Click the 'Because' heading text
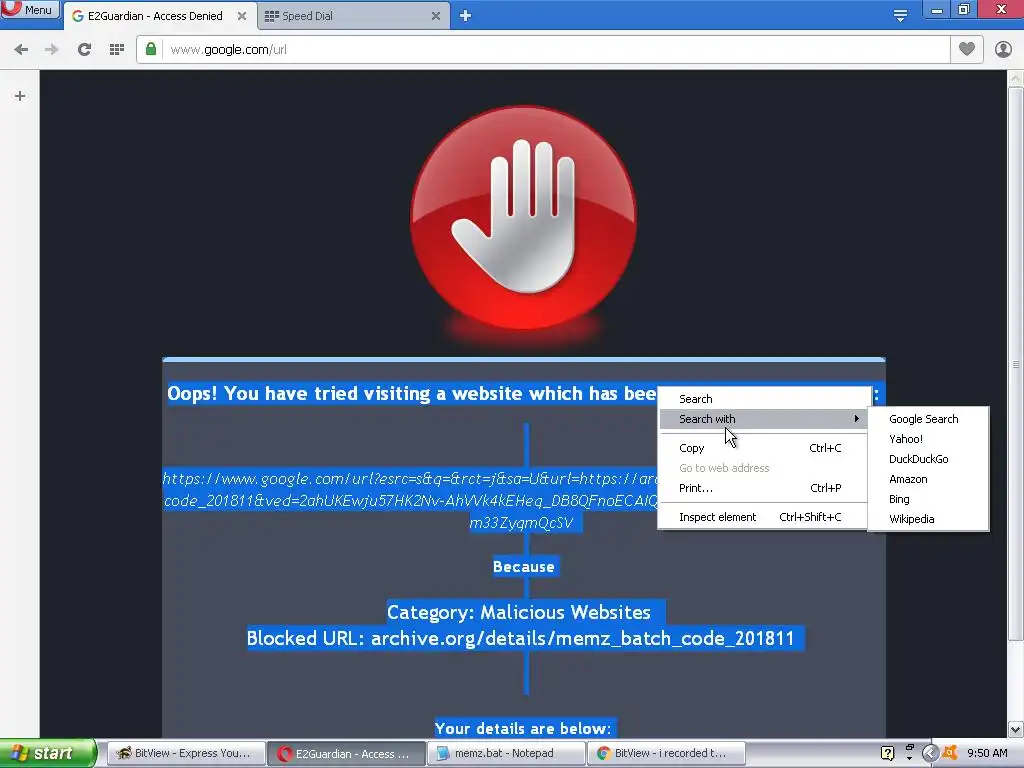The height and width of the screenshot is (768, 1024). [524, 567]
